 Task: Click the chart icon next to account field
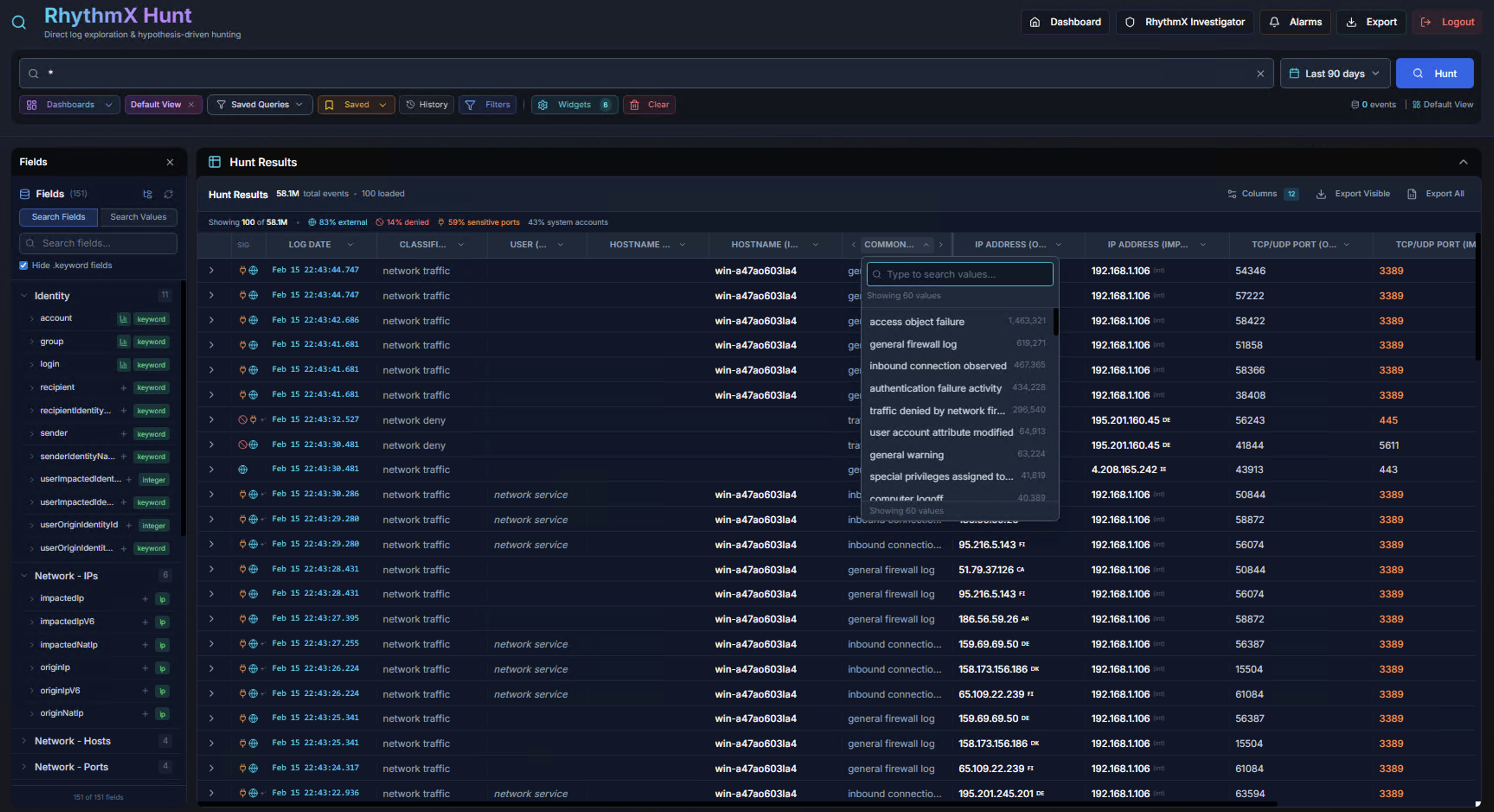click(x=124, y=319)
